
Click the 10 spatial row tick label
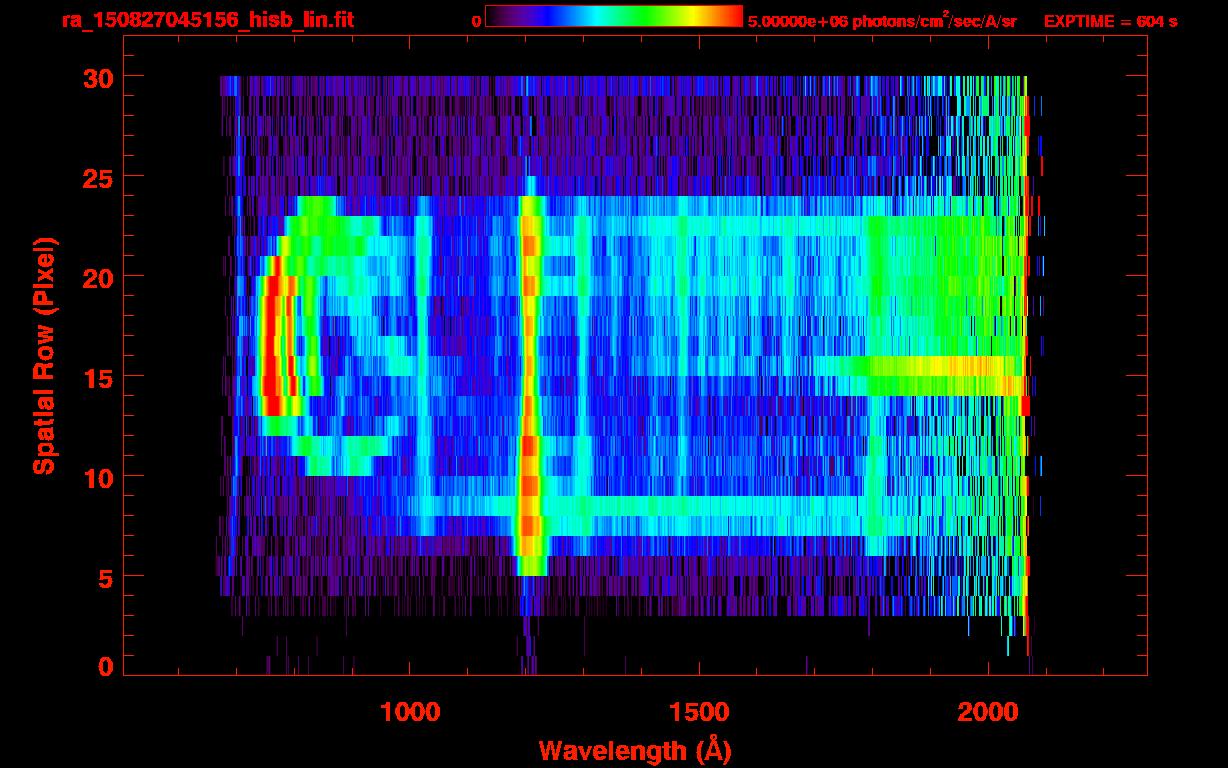98,477
